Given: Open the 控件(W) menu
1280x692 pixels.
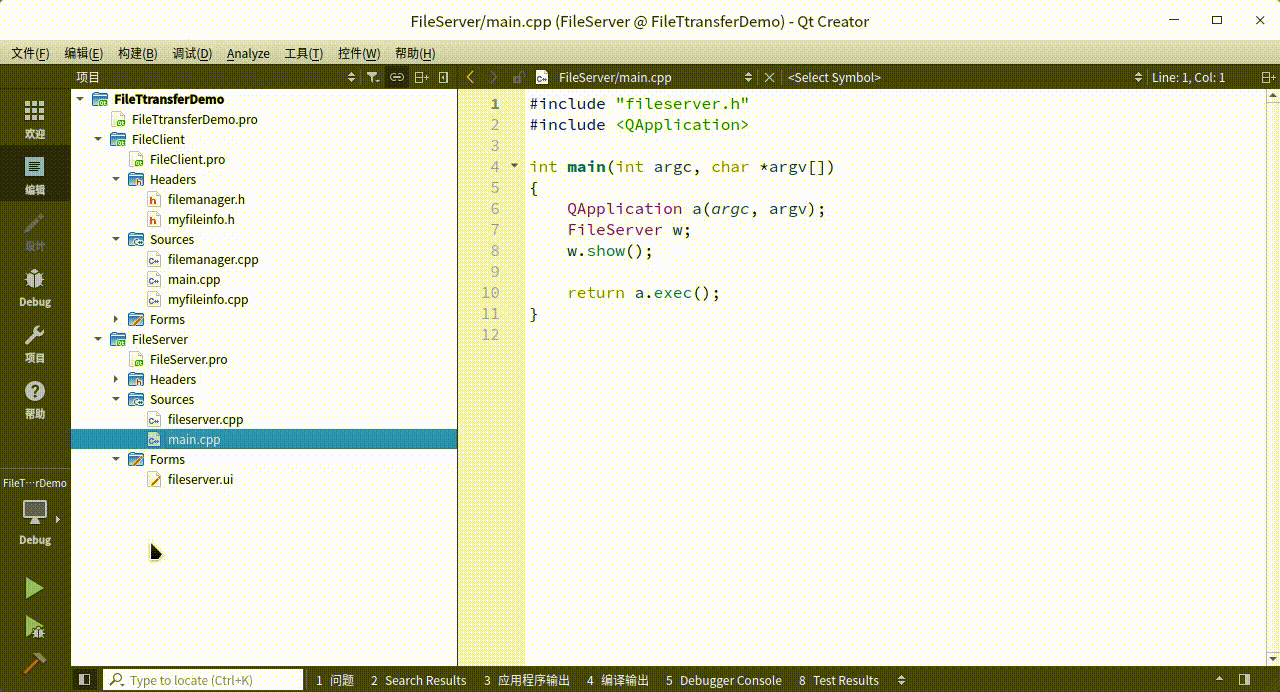Looking at the screenshot, I should [x=358, y=54].
